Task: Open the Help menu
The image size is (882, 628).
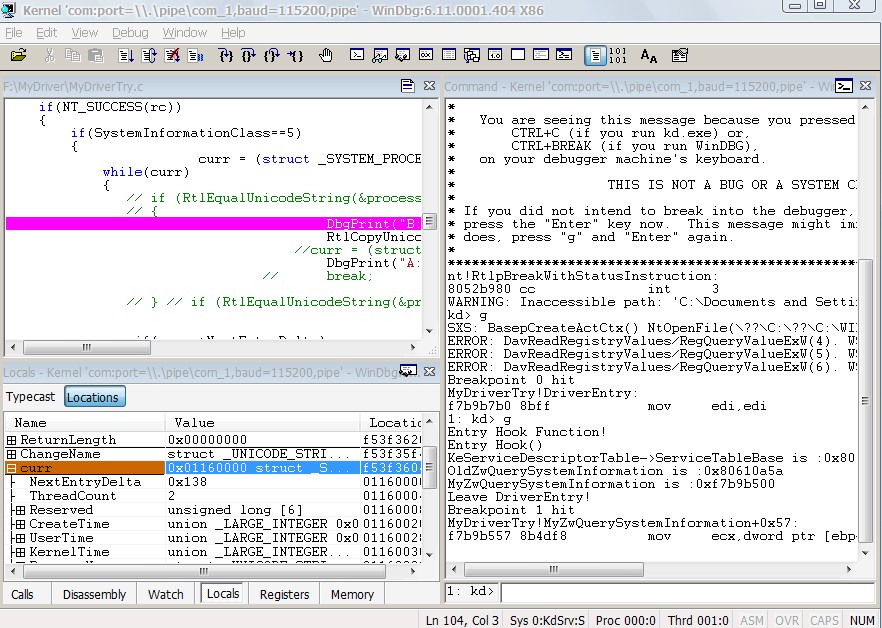Action: [233, 33]
